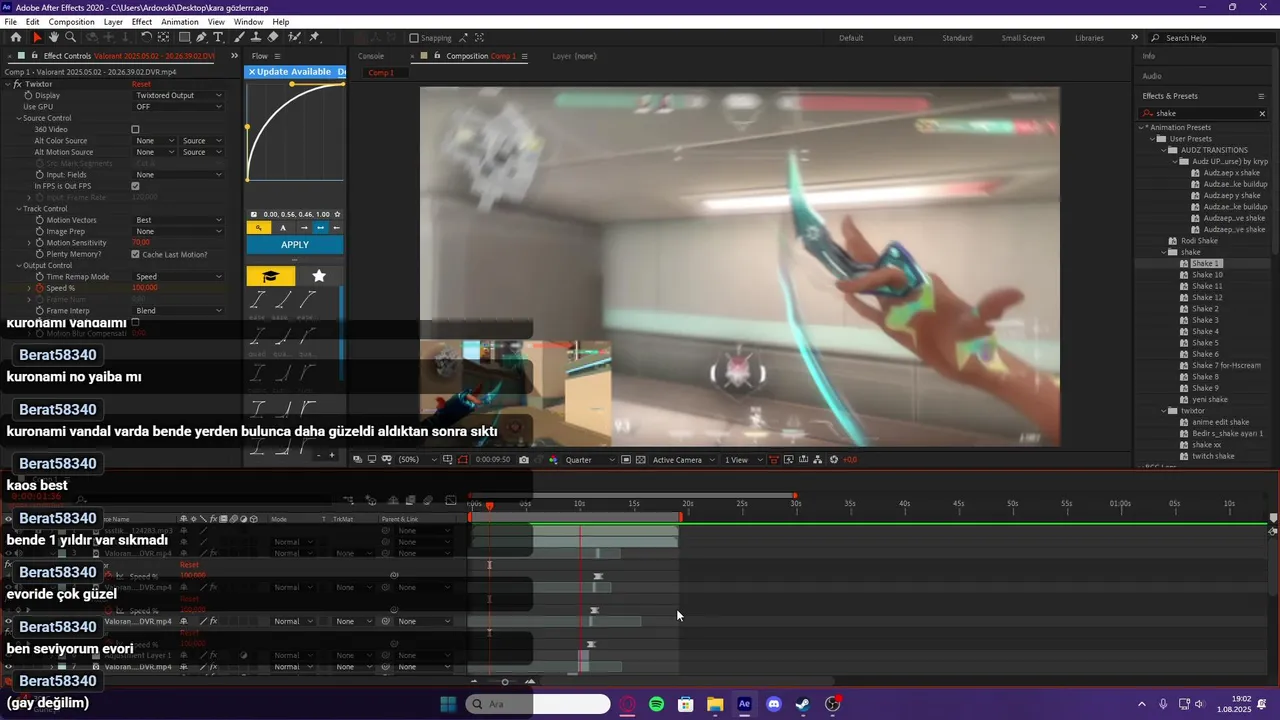Click the Flow letter A button

pos(283,228)
